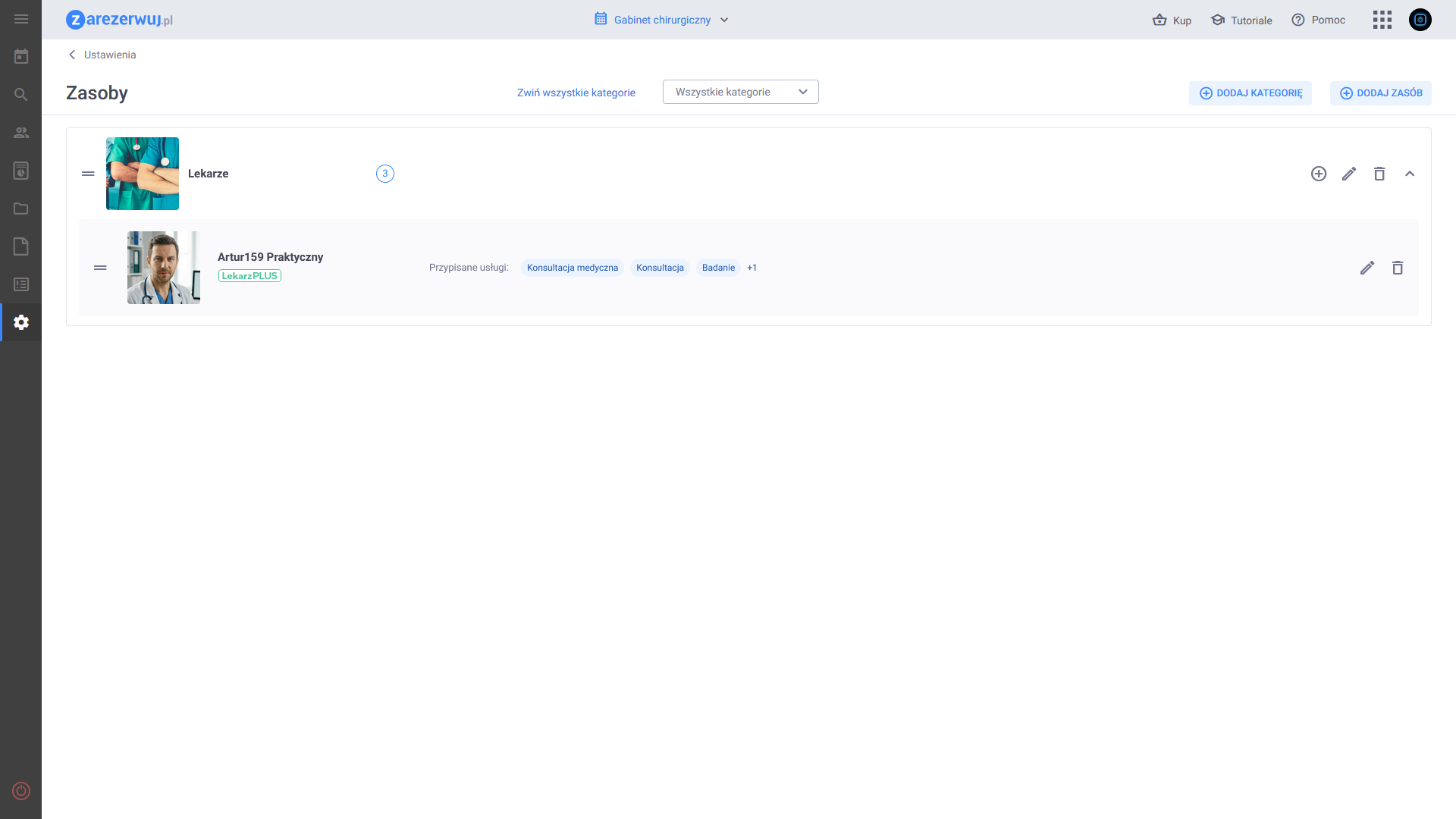This screenshot has height=819, width=1456.
Task: Collapse the Lekarze category with the chevron
Action: pos(1410,174)
